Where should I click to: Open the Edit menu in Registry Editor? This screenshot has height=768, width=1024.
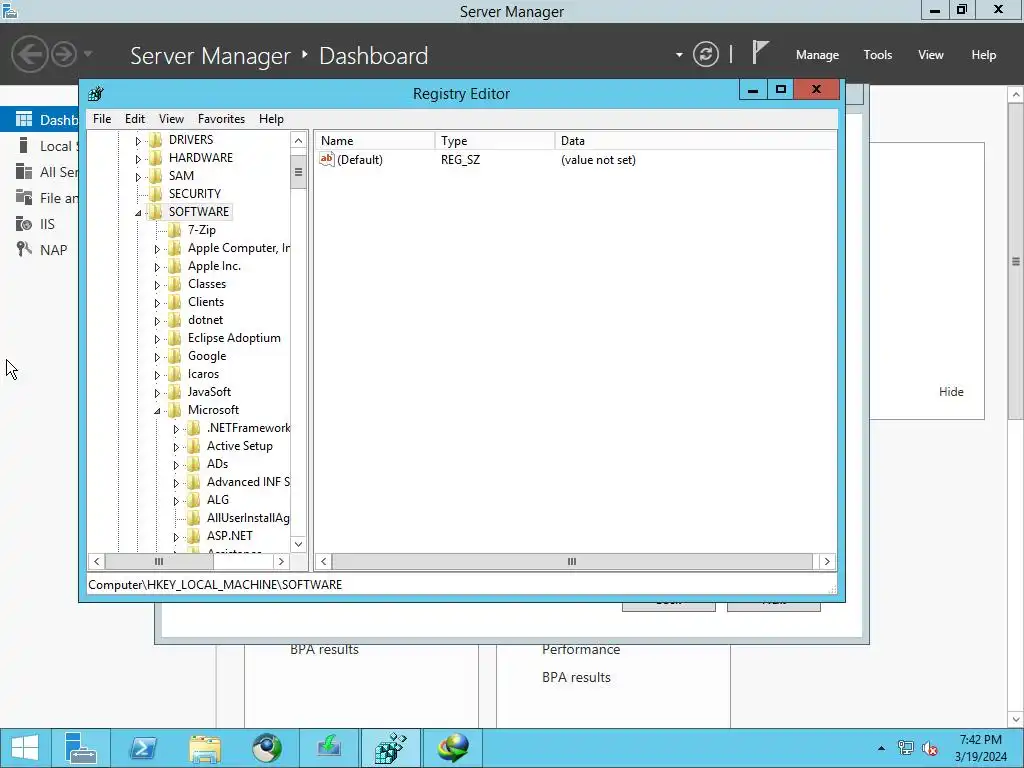(135, 119)
